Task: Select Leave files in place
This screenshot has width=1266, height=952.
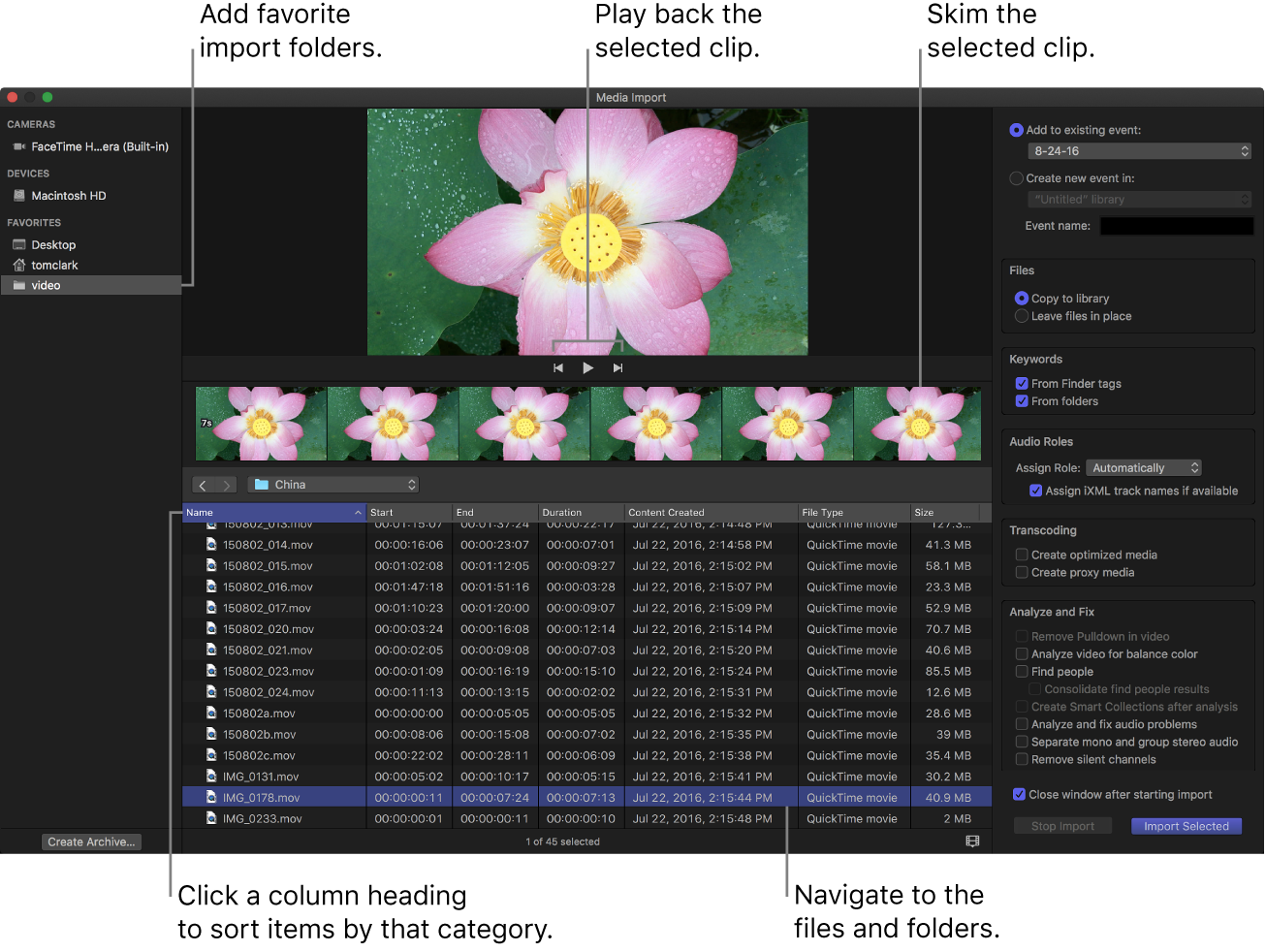Action: pos(1022,317)
